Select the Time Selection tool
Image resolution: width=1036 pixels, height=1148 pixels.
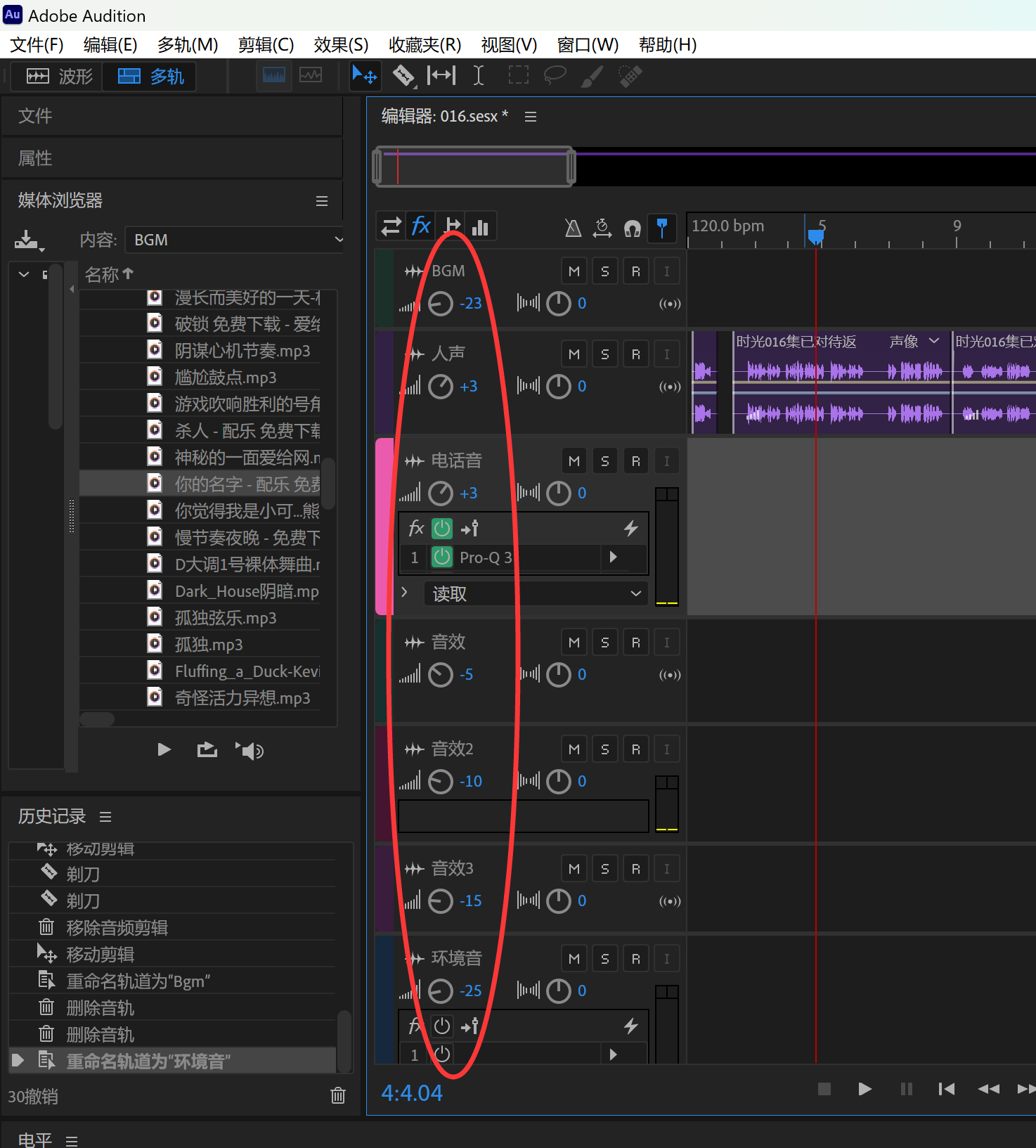click(479, 75)
